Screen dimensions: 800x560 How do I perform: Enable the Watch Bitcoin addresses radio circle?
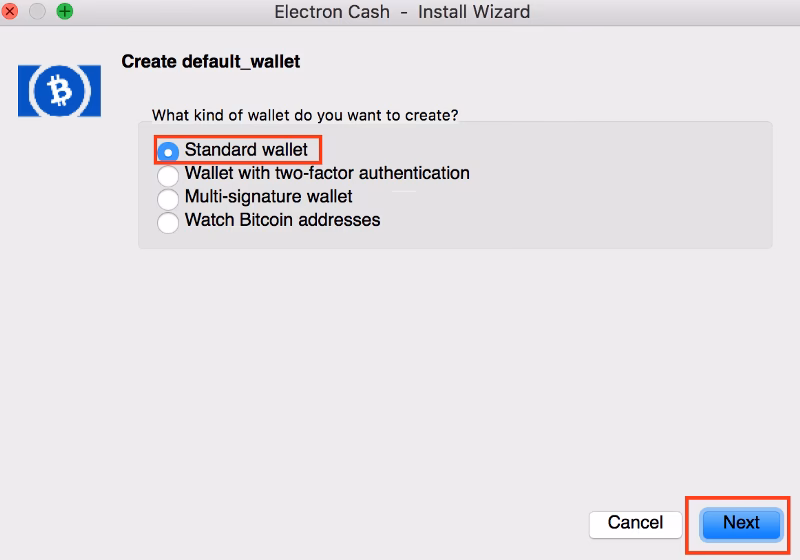tap(168, 221)
